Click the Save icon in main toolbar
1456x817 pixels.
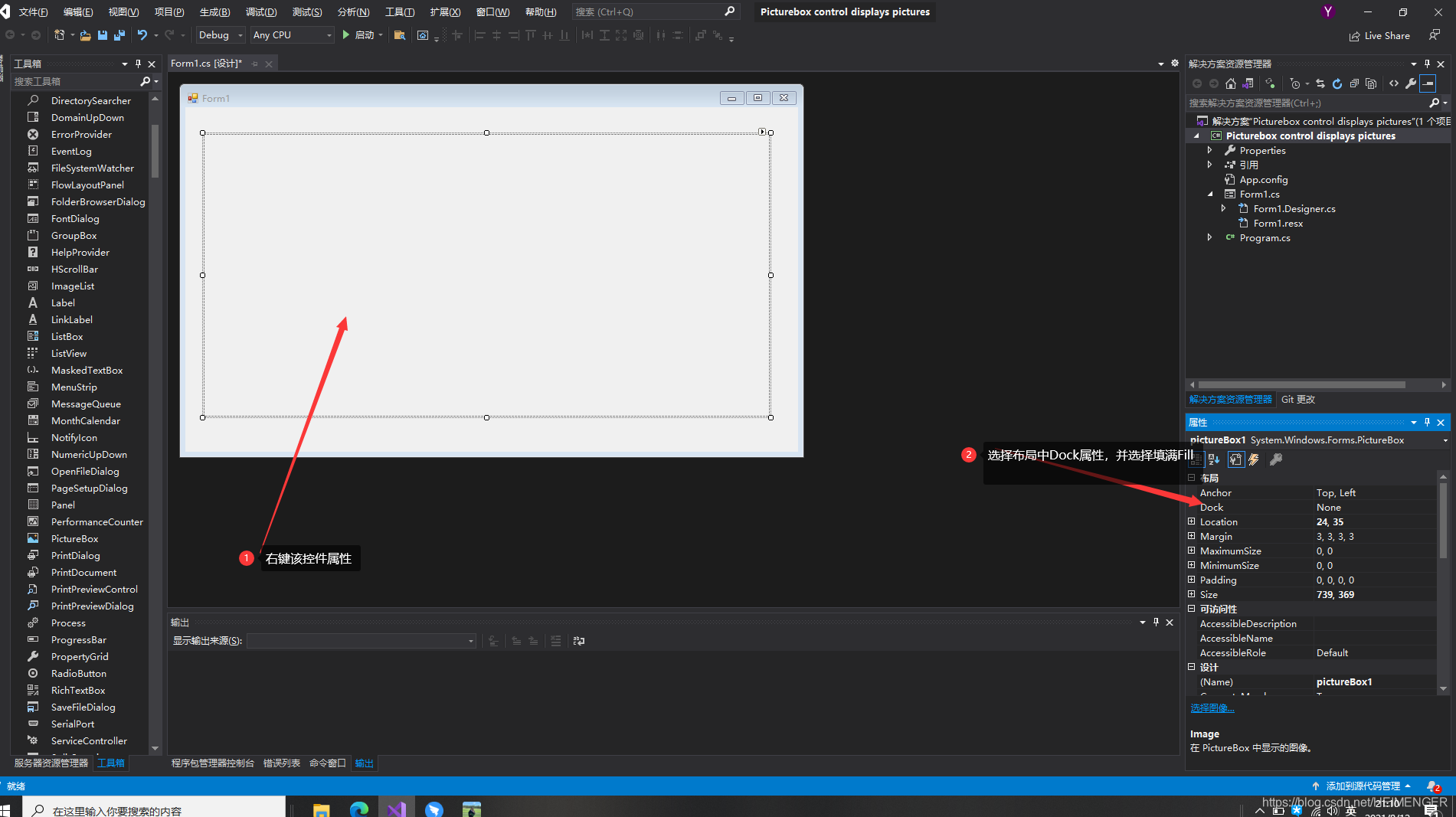point(103,35)
